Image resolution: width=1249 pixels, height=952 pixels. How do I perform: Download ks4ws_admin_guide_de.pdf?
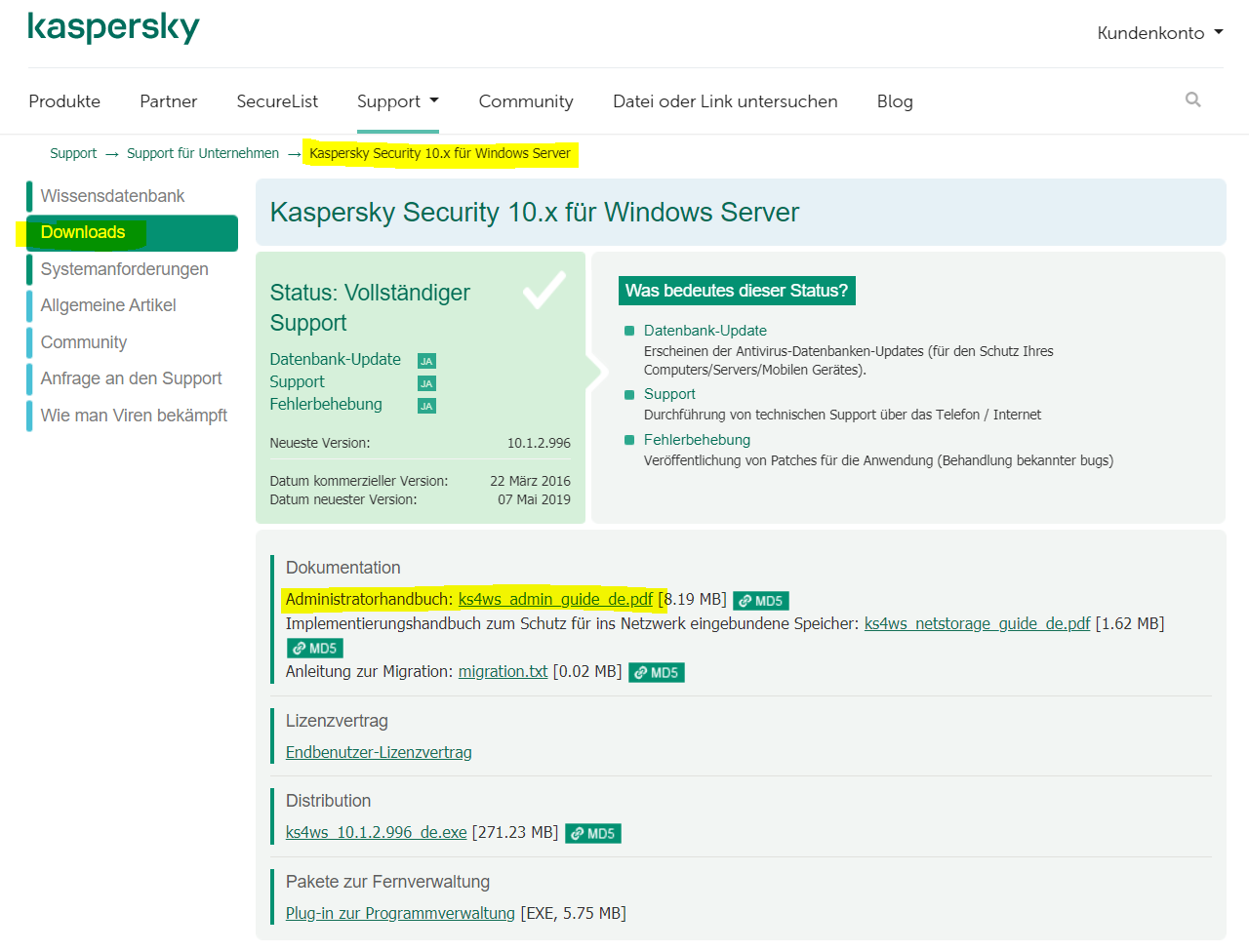[555, 599]
